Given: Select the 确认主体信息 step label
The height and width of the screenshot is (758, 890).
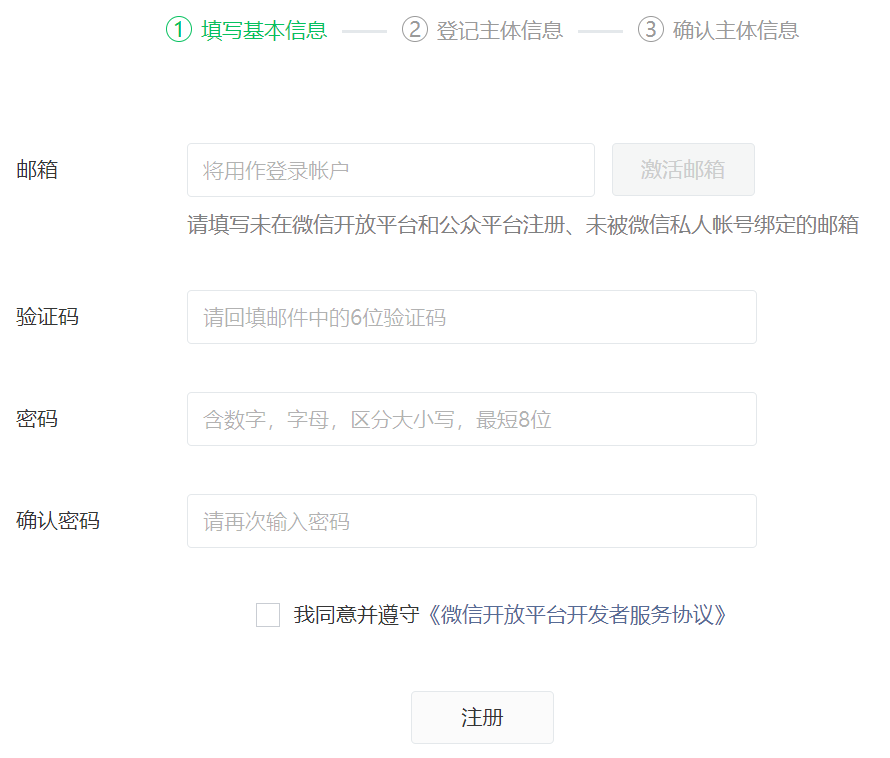Looking at the screenshot, I should [x=736, y=30].
